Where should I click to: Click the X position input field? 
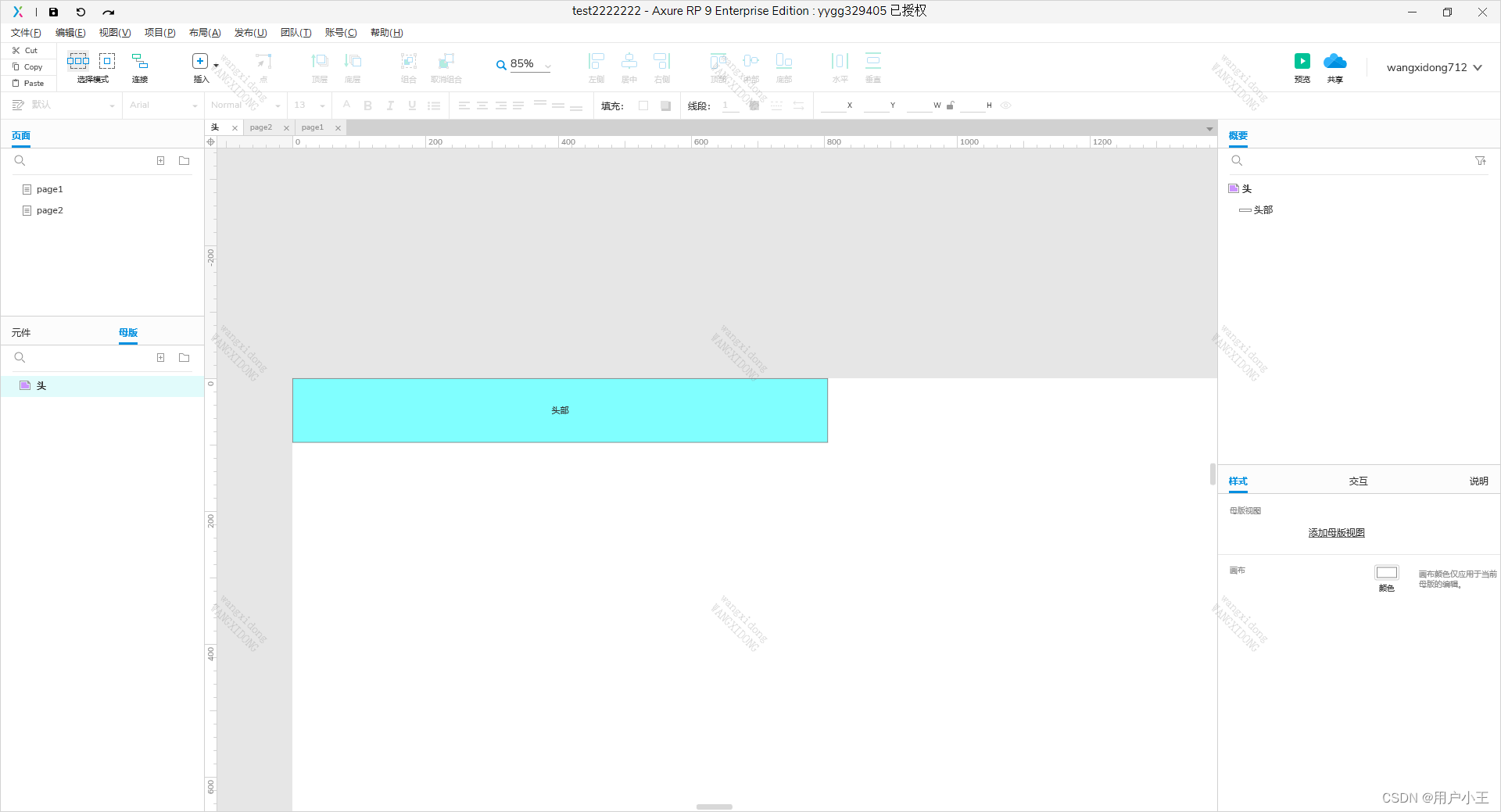(833, 106)
